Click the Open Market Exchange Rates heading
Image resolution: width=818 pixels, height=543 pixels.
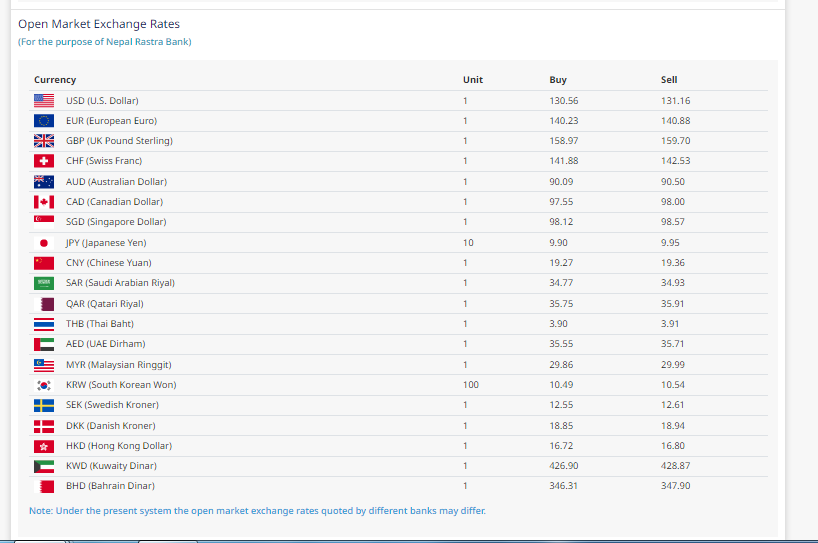[99, 24]
